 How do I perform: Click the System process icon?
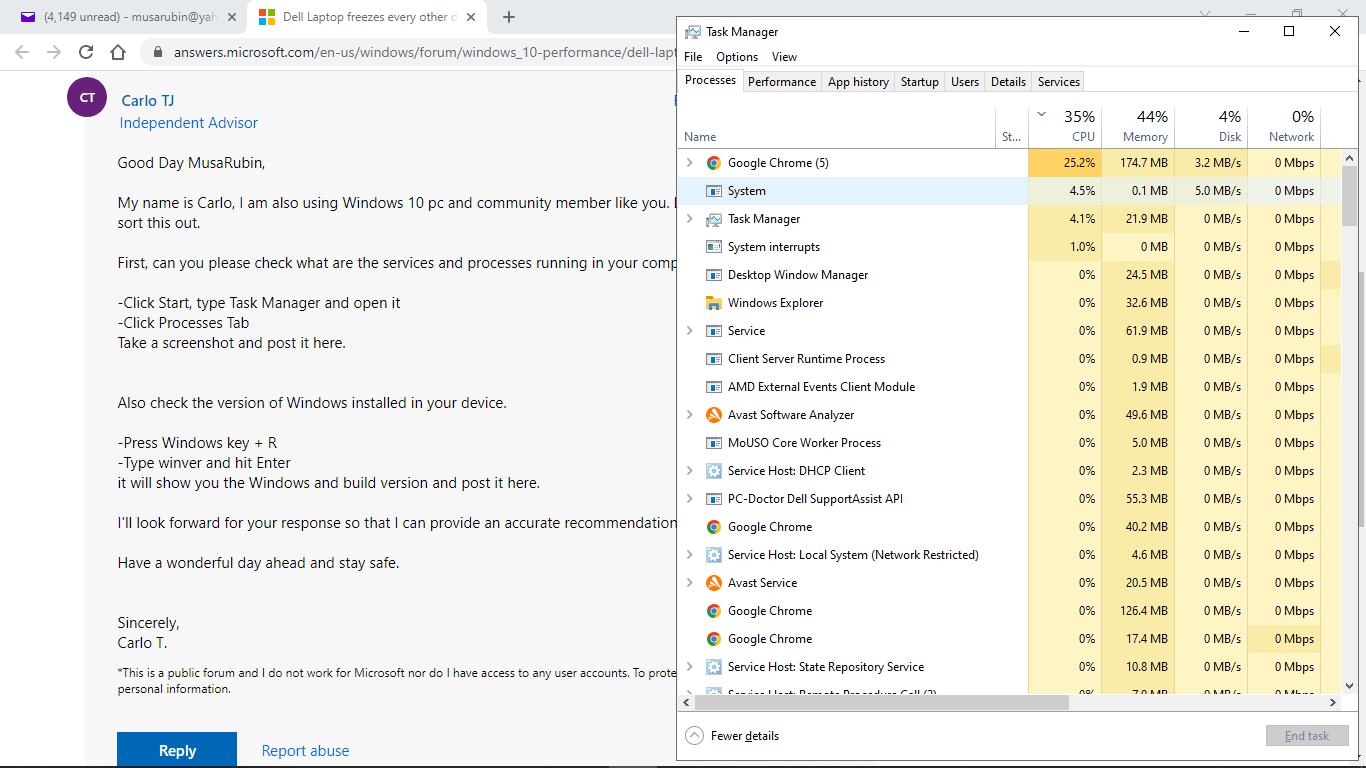pyautogui.click(x=713, y=191)
